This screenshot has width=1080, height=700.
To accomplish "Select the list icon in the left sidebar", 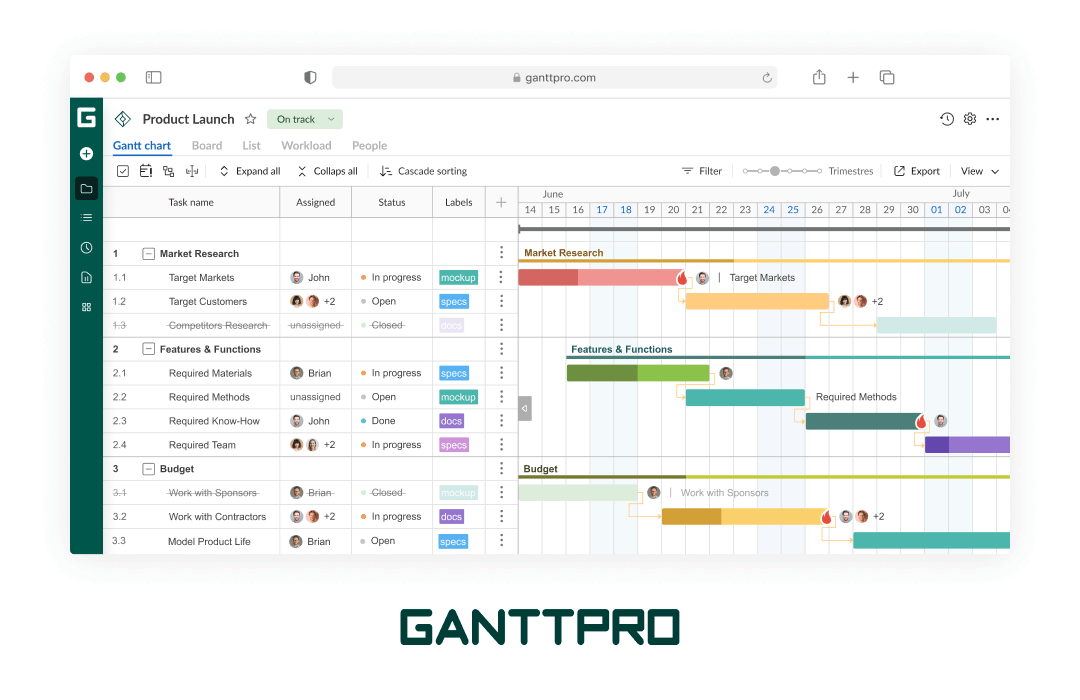I will click(x=86, y=217).
